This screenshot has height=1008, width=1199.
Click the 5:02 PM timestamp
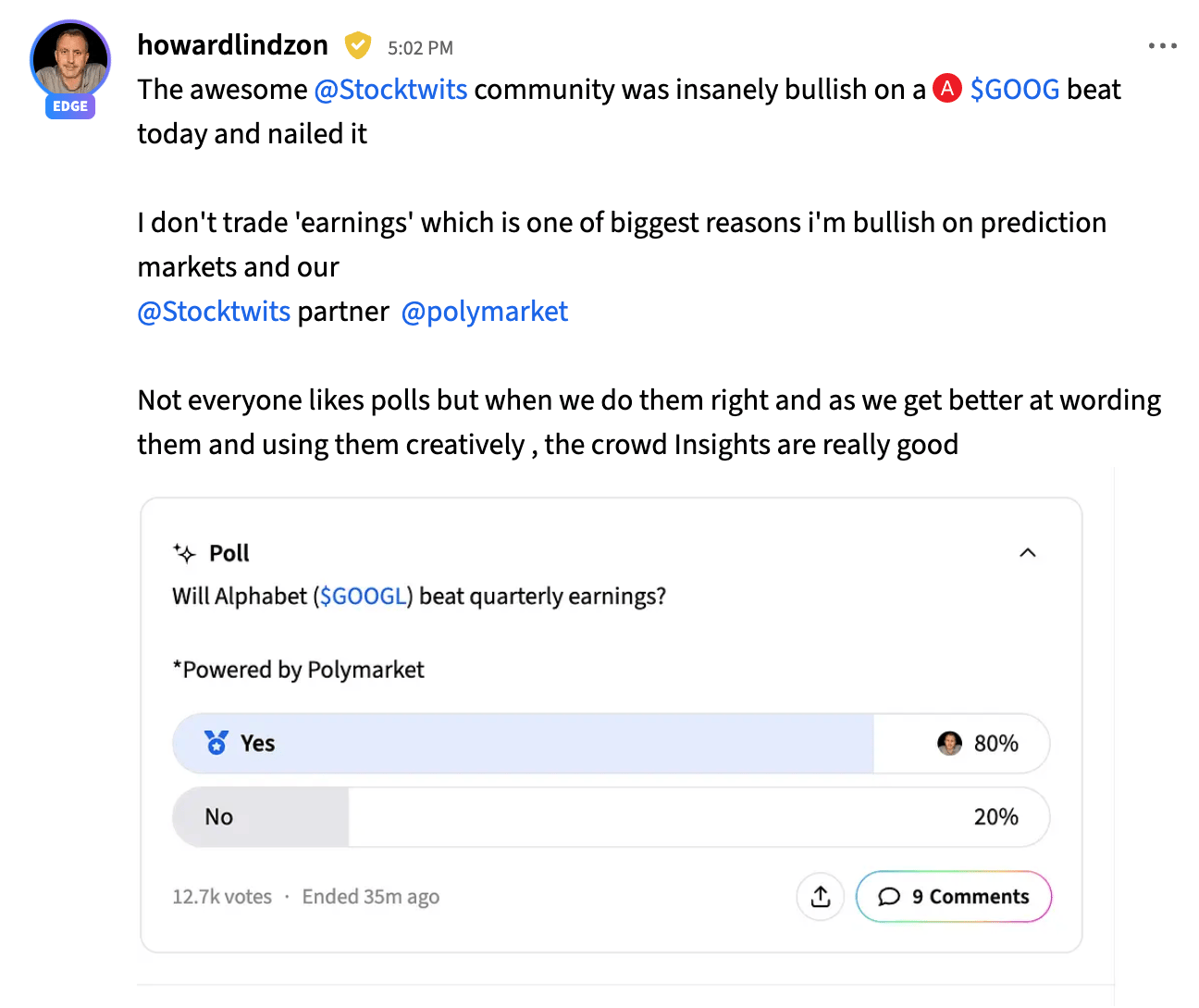tap(420, 47)
